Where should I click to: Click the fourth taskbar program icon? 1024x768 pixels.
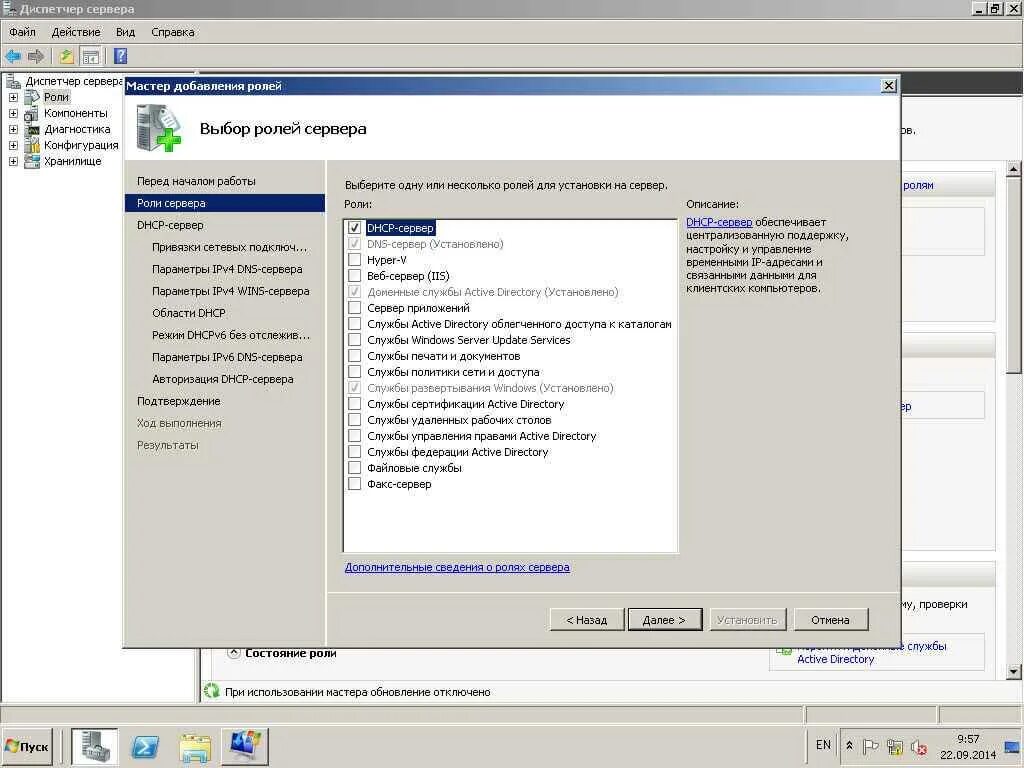pyautogui.click(x=245, y=746)
